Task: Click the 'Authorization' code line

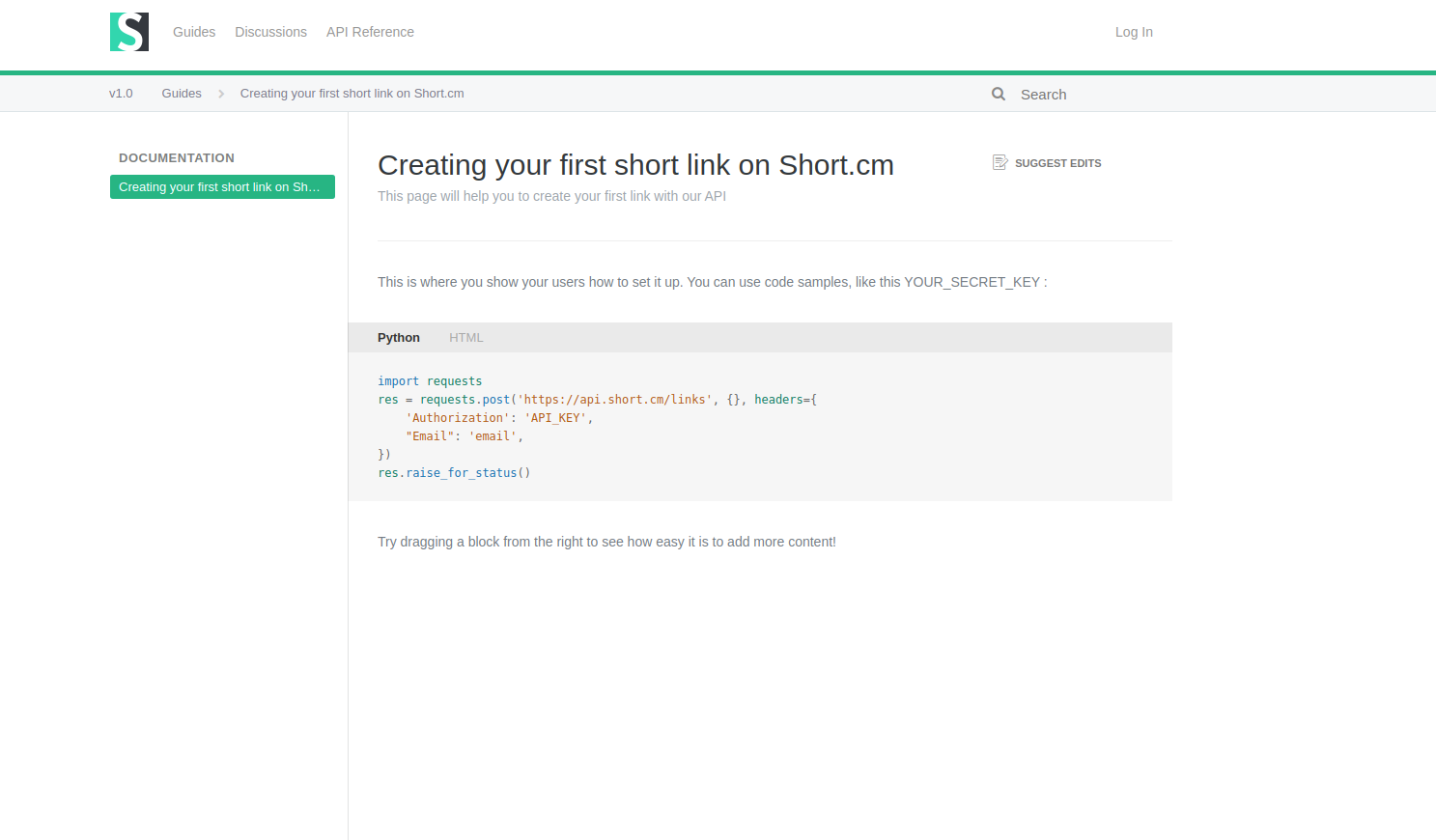Action: [499, 418]
